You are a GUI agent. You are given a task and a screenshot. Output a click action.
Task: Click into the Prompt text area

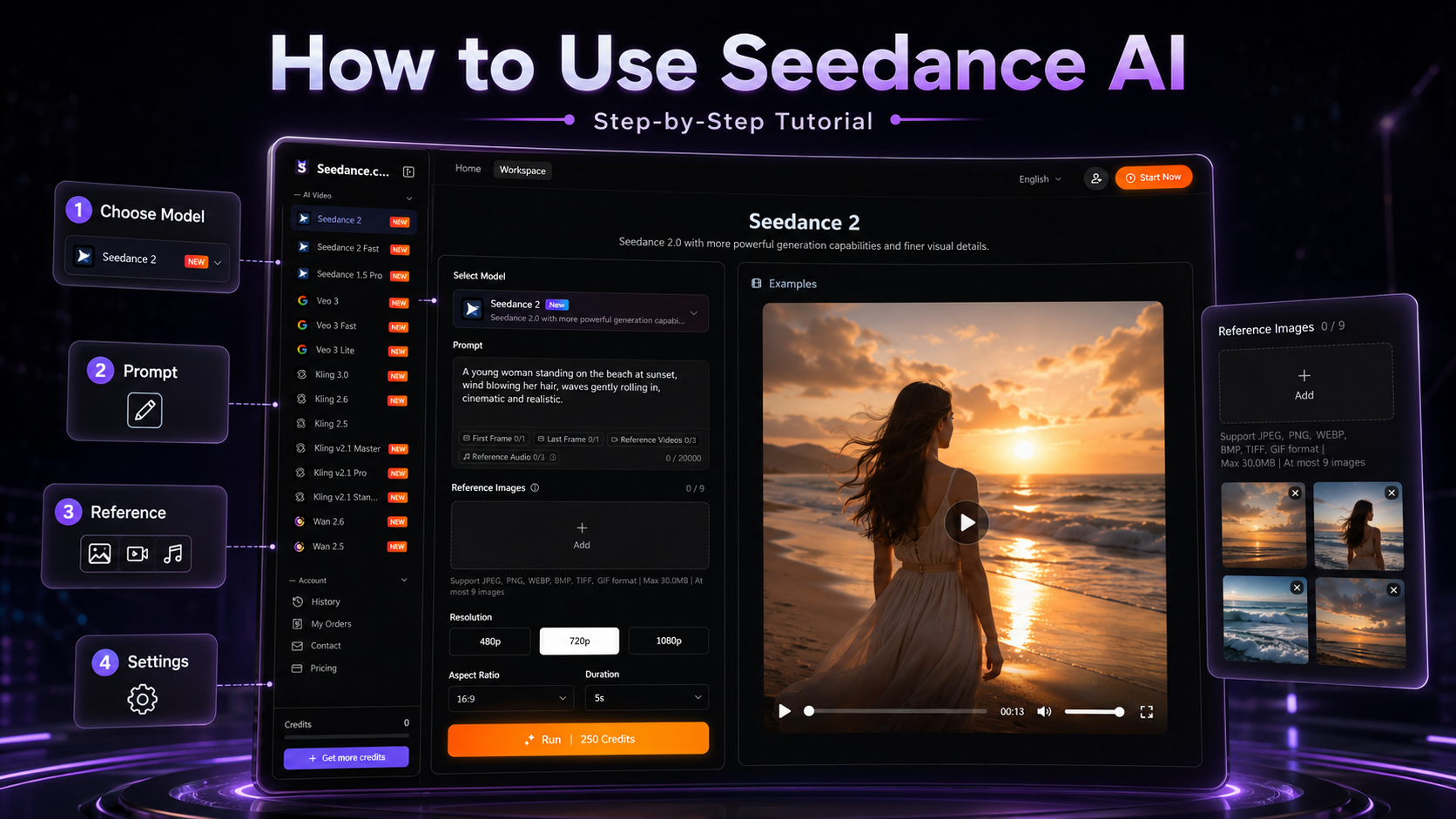pos(581,392)
